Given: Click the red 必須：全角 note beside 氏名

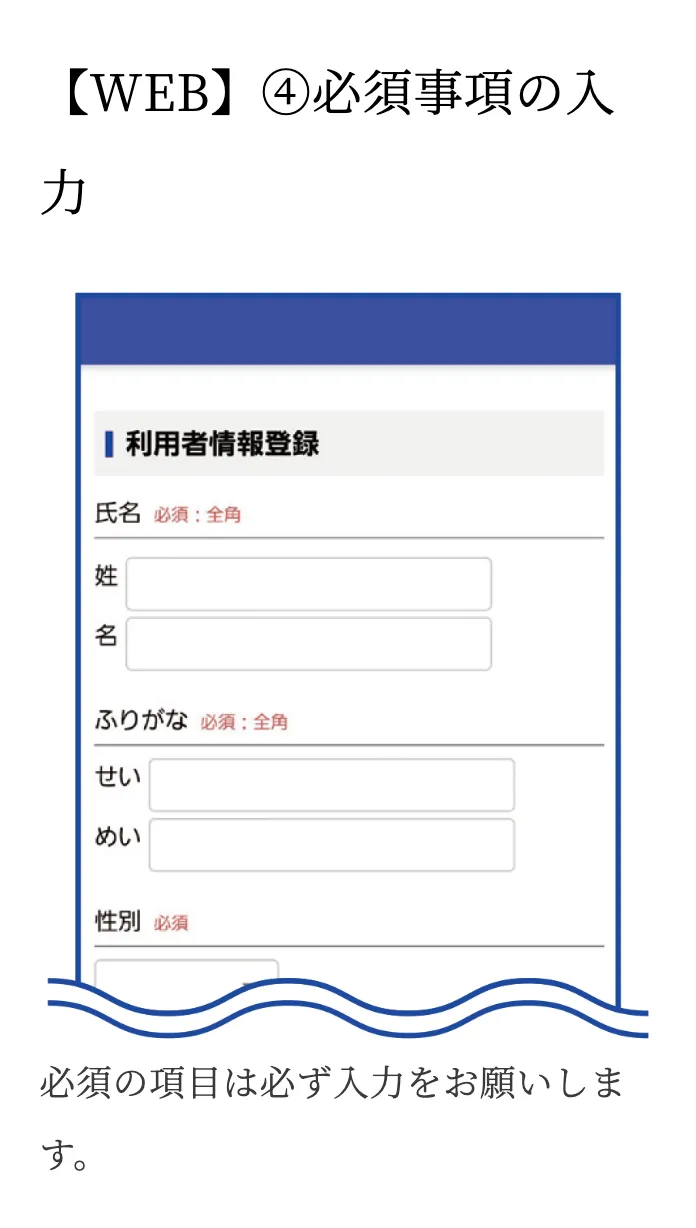Looking at the screenshot, I should 197,516.
